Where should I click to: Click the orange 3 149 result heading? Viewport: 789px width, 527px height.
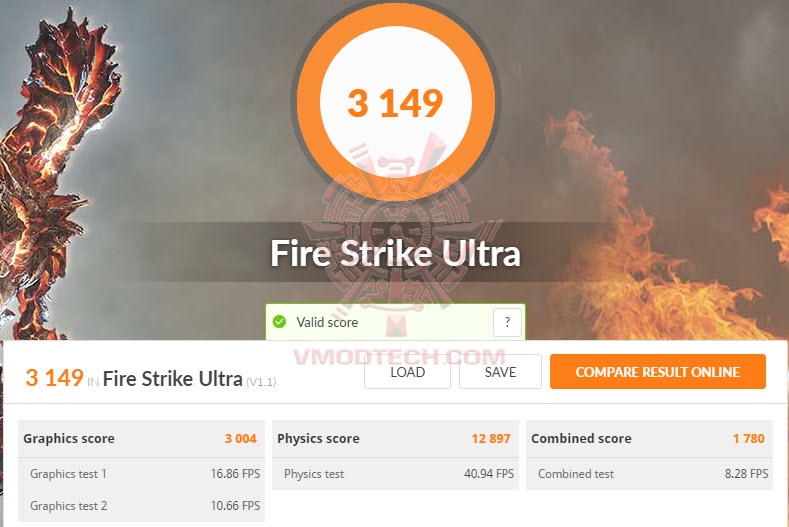(54, 378)
